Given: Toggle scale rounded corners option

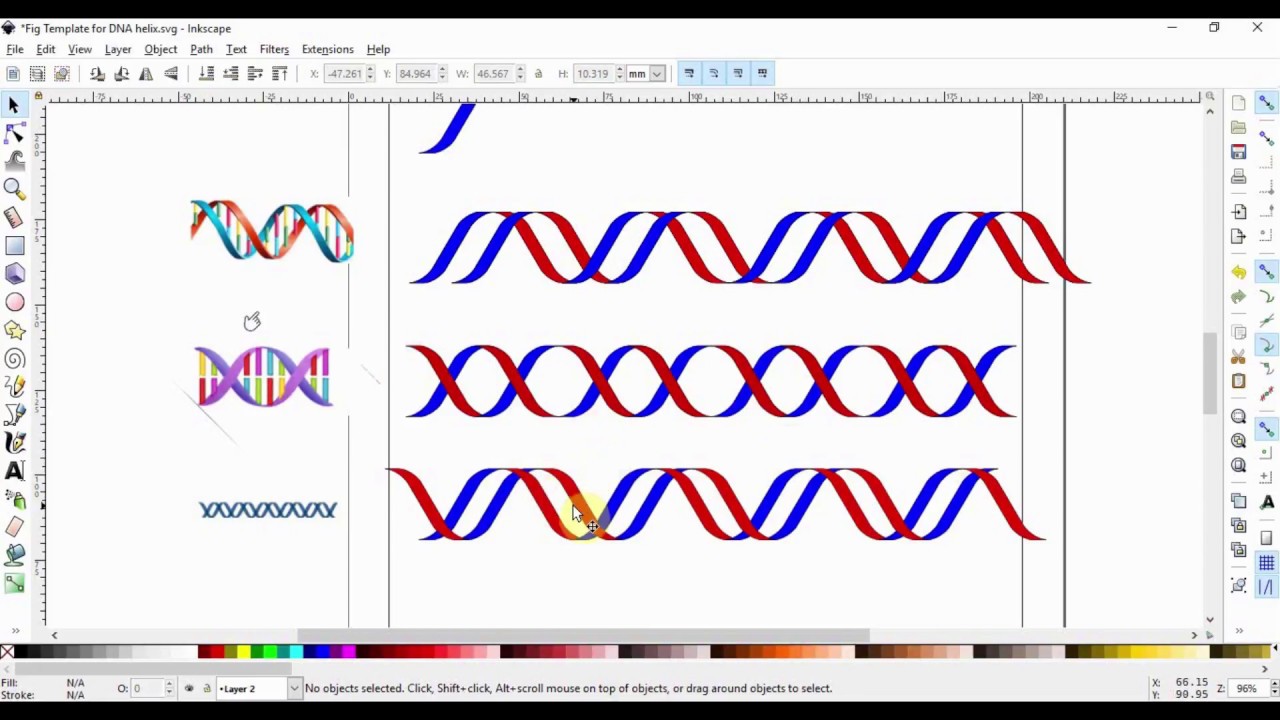Looking at the screenshot, I should 713,73.
